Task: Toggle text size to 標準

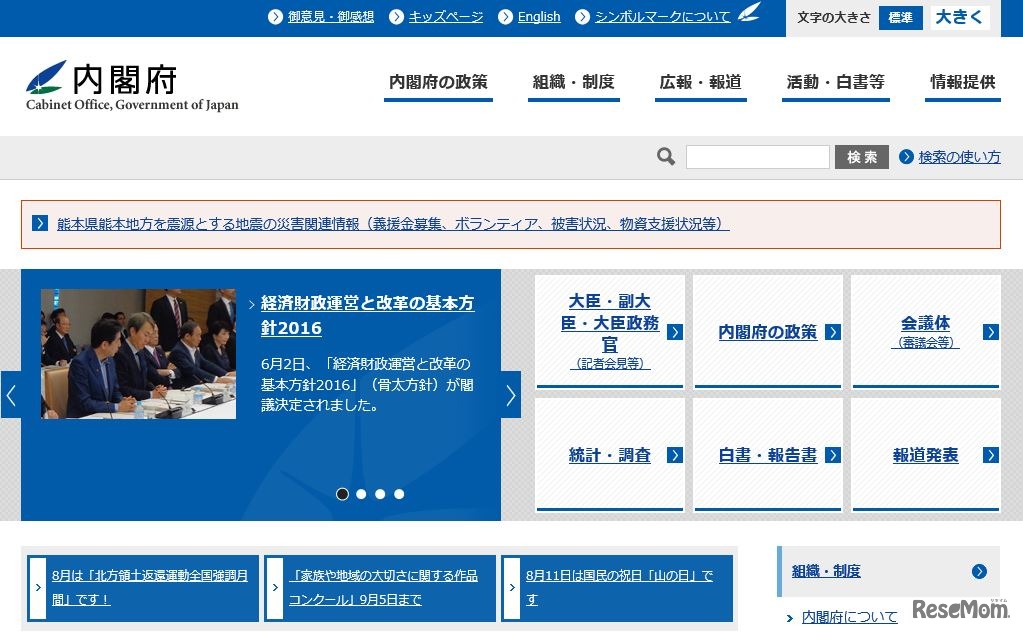Action: point(899,17)
